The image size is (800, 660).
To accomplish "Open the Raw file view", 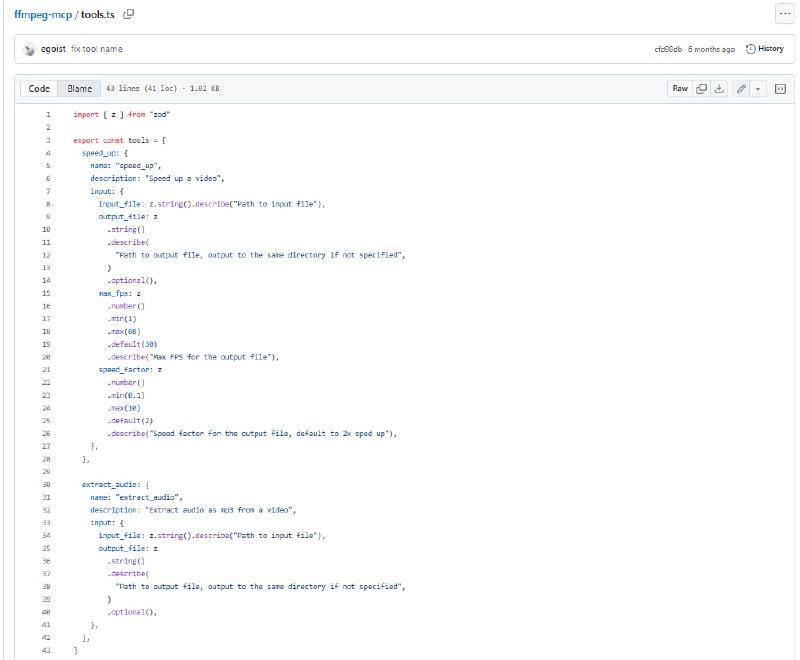I will click(680, 88).
